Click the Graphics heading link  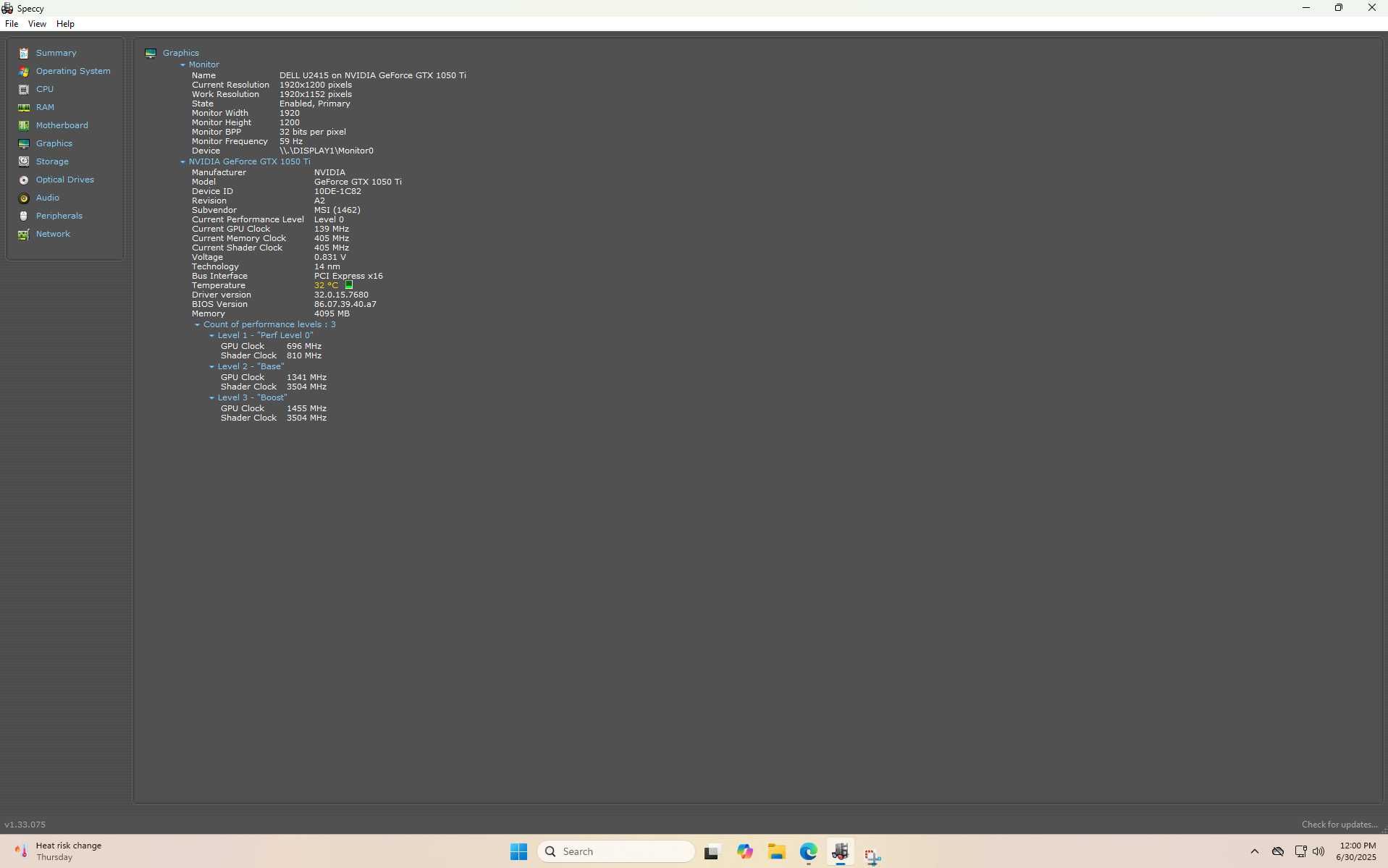(181, 53)
